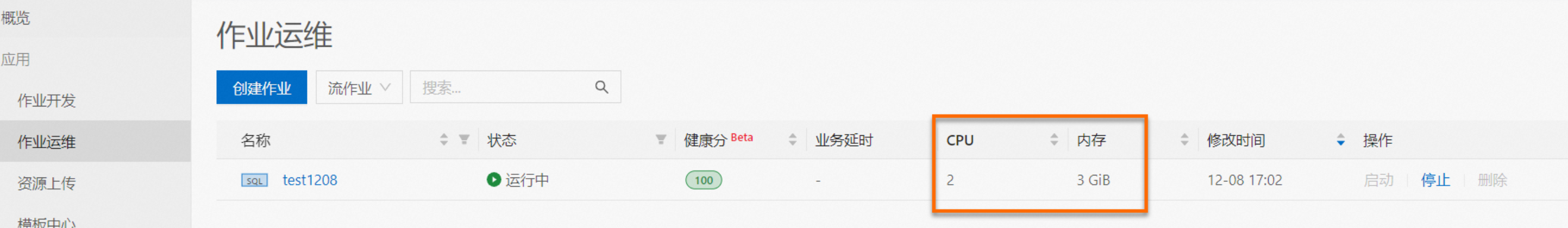Click the search magnifier icon

pos(601,87)
